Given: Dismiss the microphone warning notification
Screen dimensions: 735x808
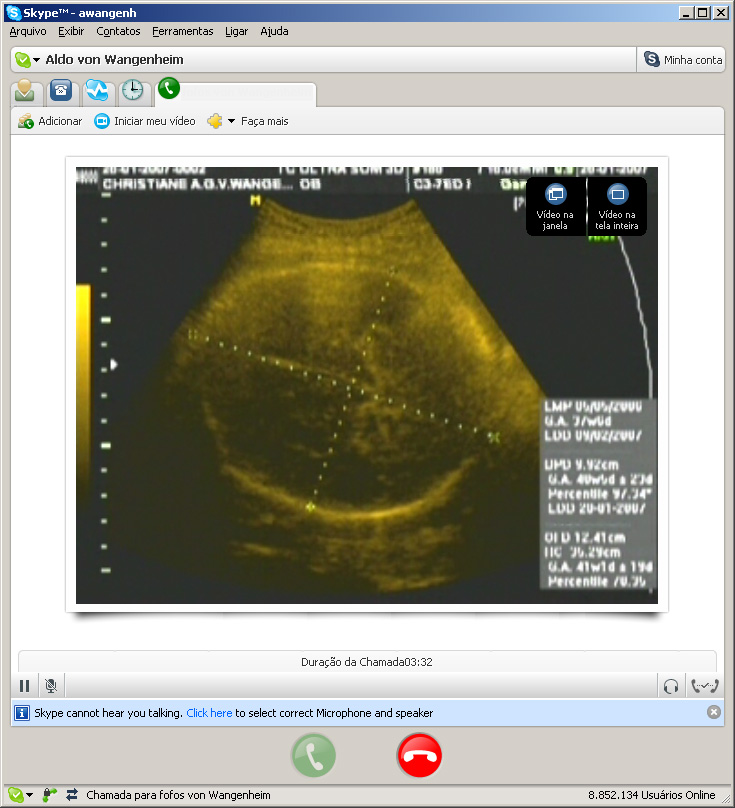Looking at the screenshot, I should coord(713,713).
